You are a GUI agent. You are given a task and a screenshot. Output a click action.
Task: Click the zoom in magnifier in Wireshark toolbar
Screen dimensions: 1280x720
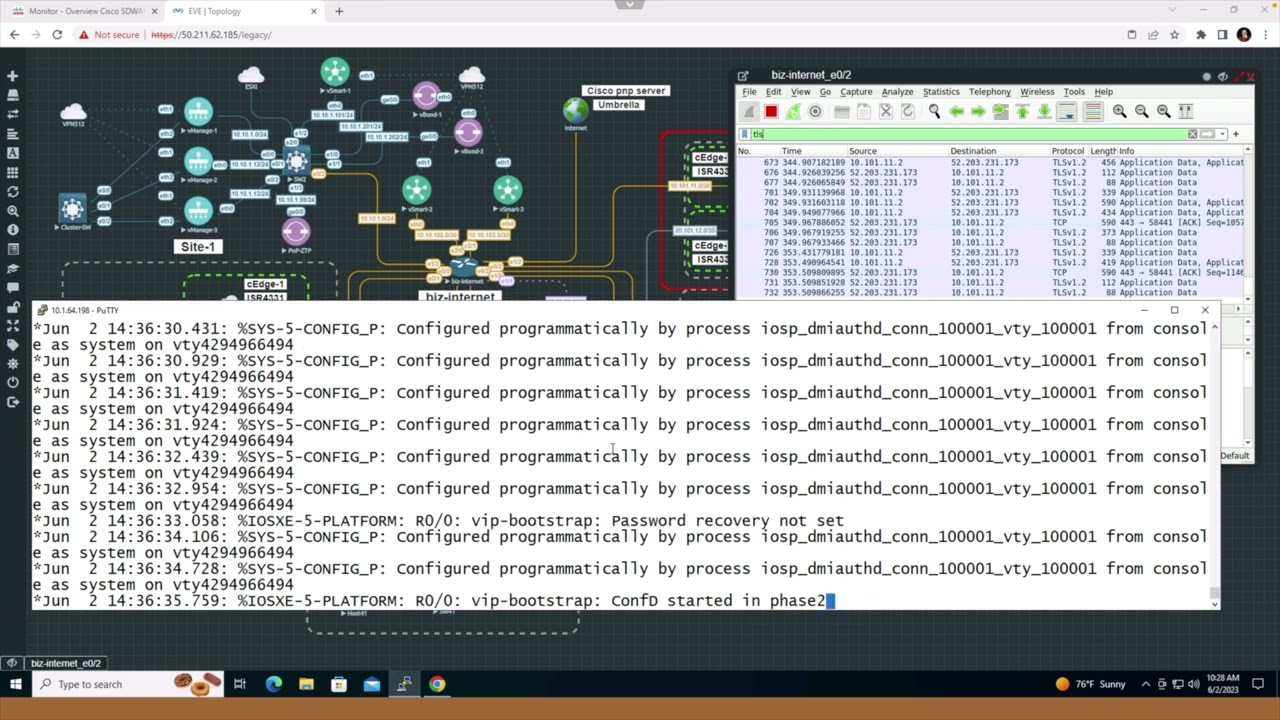[x=1119, y=112]
